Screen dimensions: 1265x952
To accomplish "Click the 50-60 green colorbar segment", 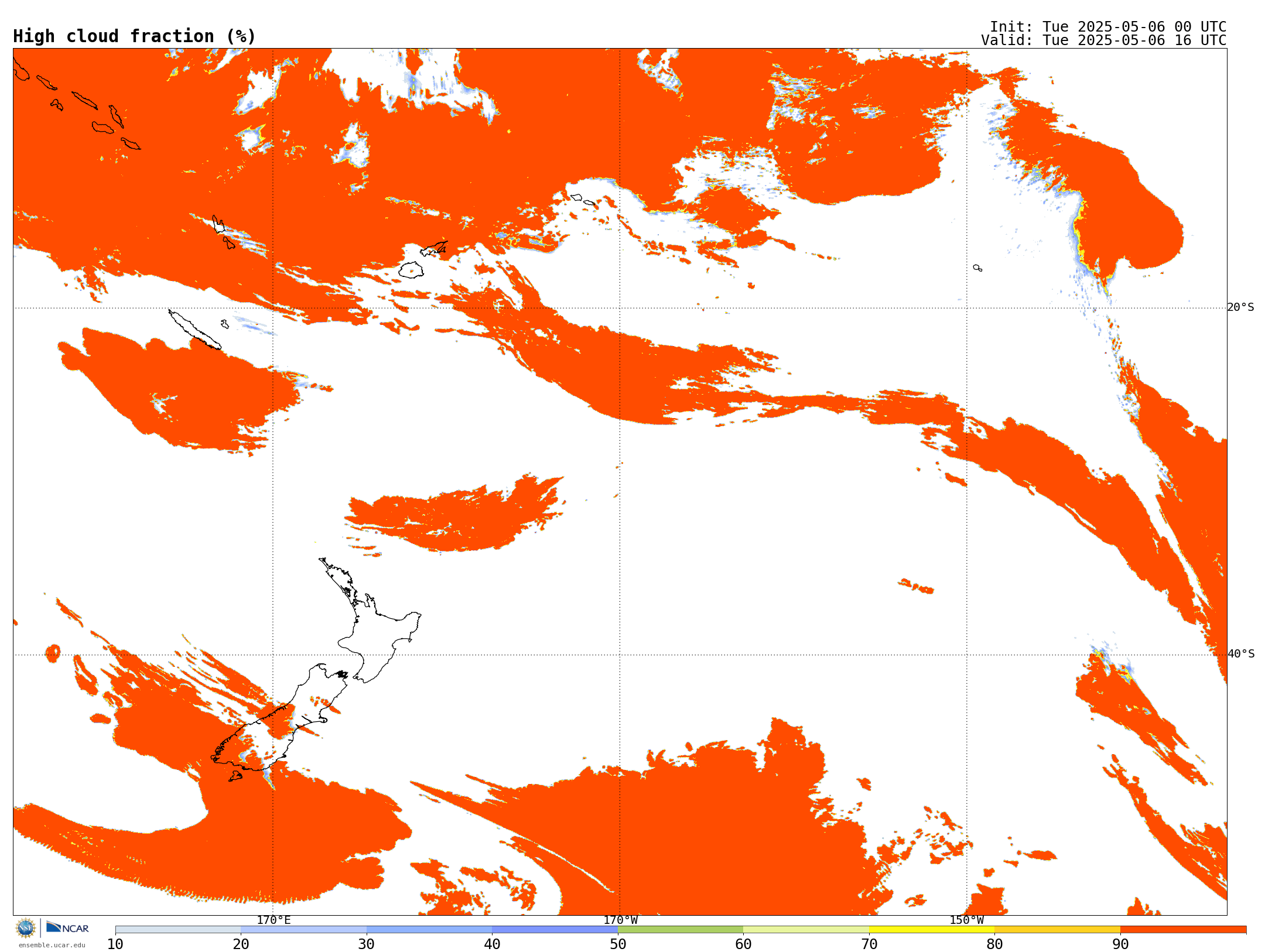I will pos(681,930).
